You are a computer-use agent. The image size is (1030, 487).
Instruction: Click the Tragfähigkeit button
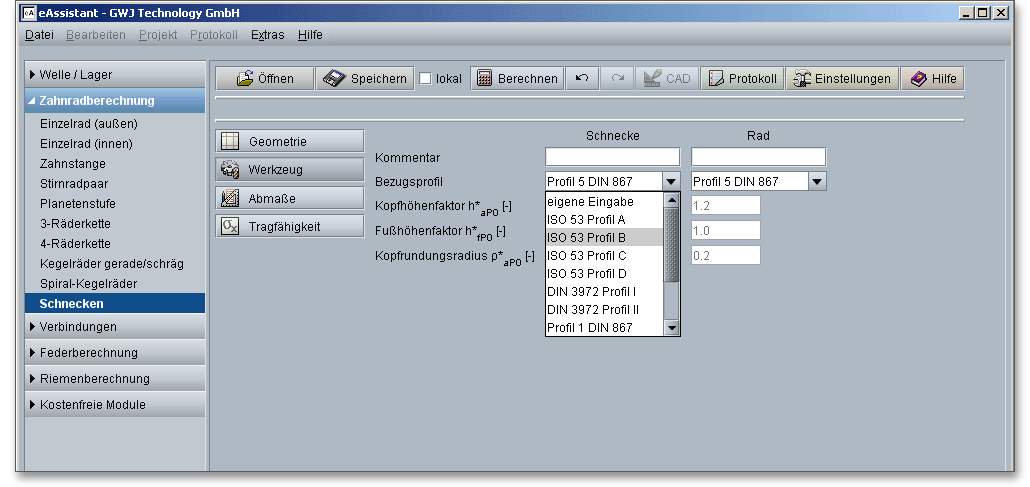[x=290, y=226]
